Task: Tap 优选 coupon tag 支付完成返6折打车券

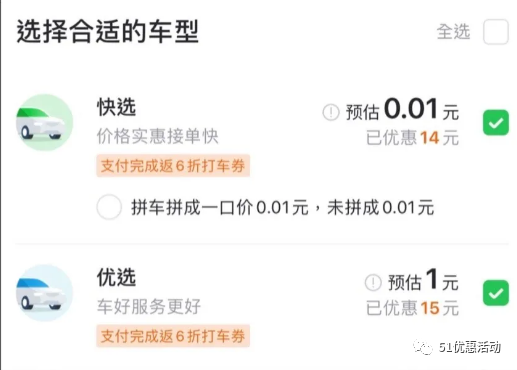Action: 173,336
